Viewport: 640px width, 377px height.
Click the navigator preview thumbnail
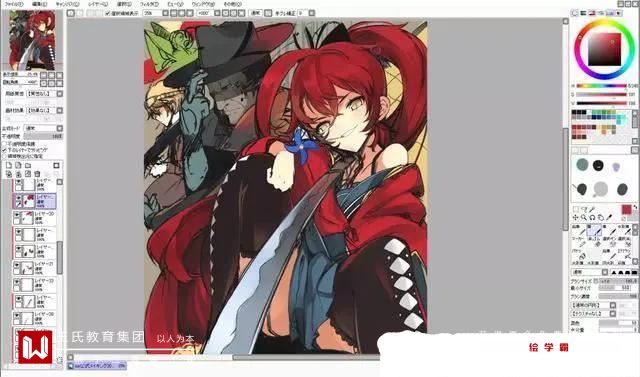tap(33, 40)
